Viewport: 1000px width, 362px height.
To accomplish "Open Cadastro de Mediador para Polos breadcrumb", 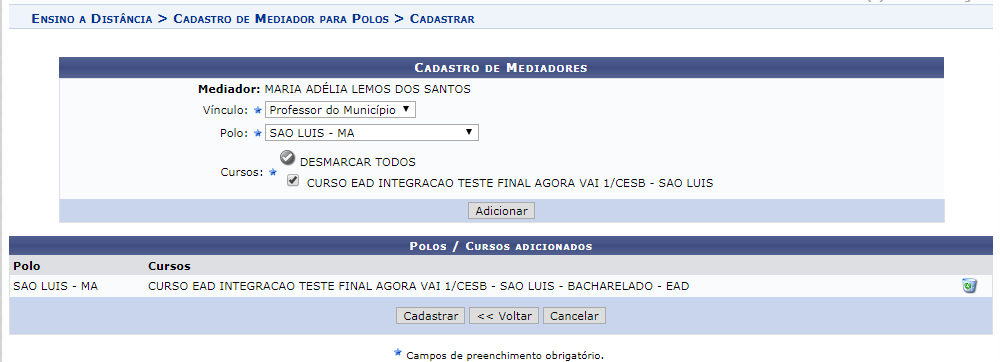I will tap(281, 19).
